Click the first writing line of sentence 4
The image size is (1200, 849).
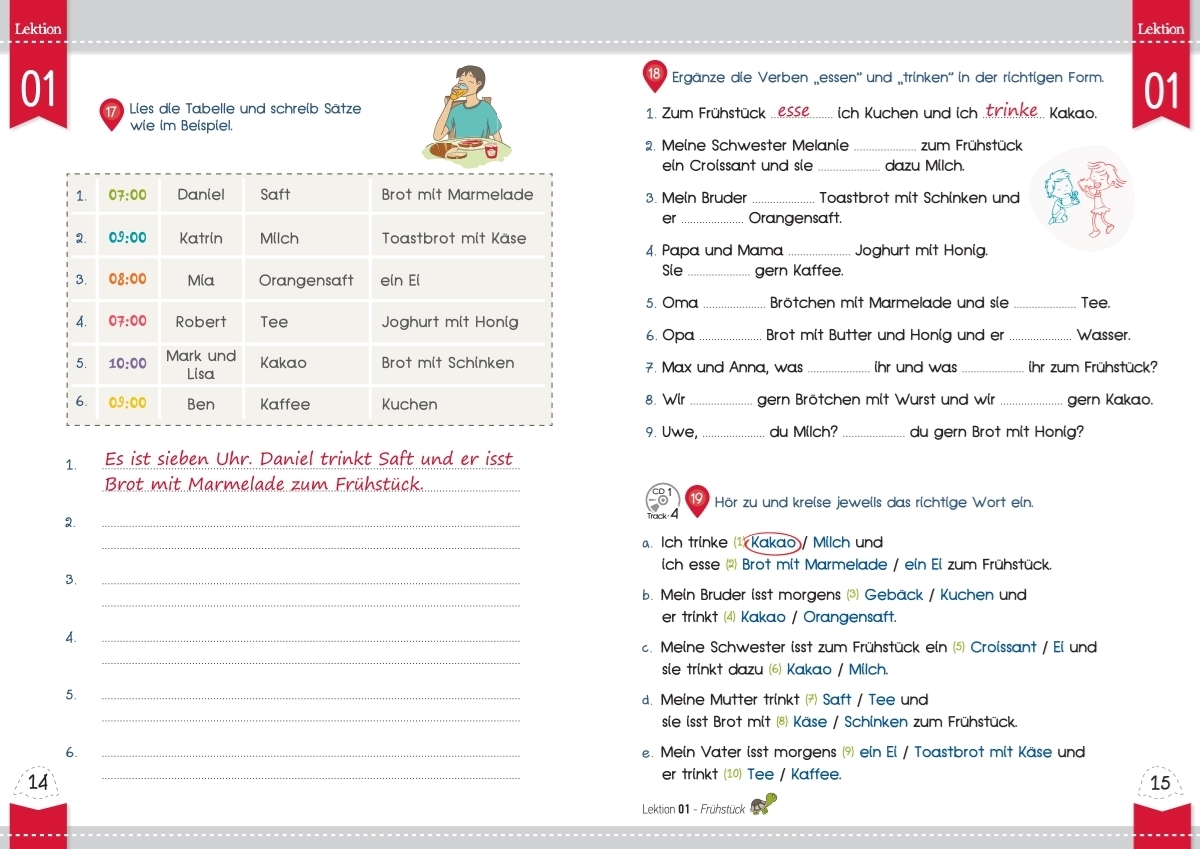pos(311,639)
